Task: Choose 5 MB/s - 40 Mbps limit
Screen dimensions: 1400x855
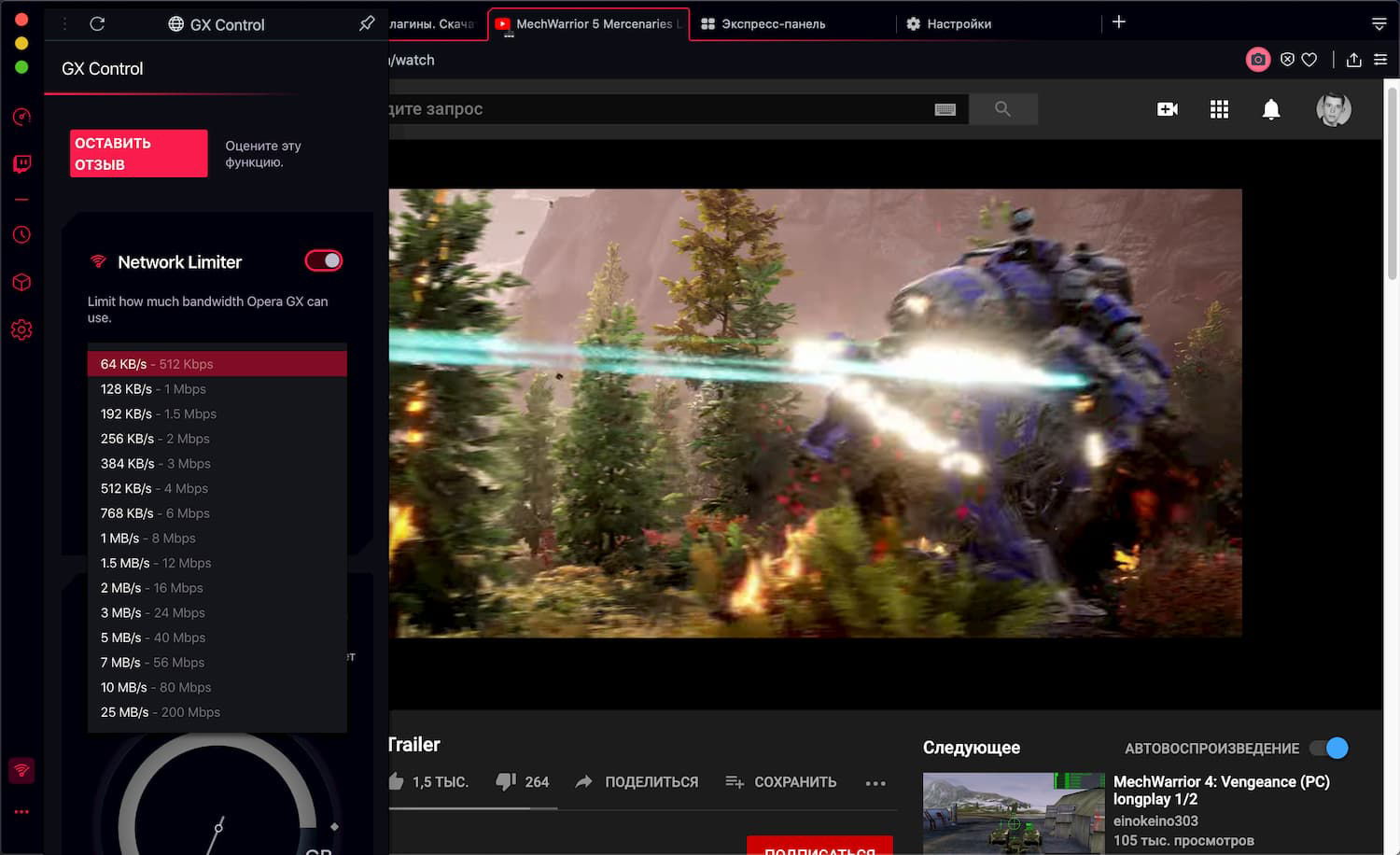Action: (x=217, y=638)
